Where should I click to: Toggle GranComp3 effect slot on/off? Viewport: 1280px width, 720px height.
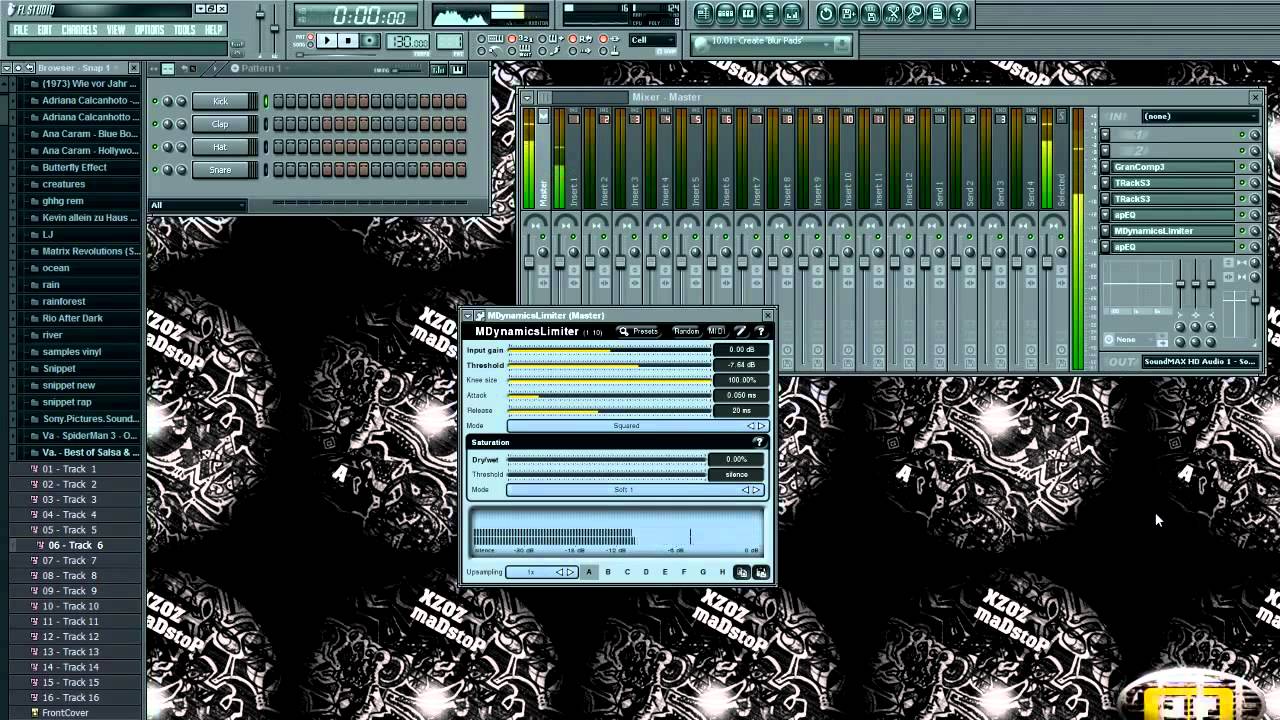[1242, 167]
